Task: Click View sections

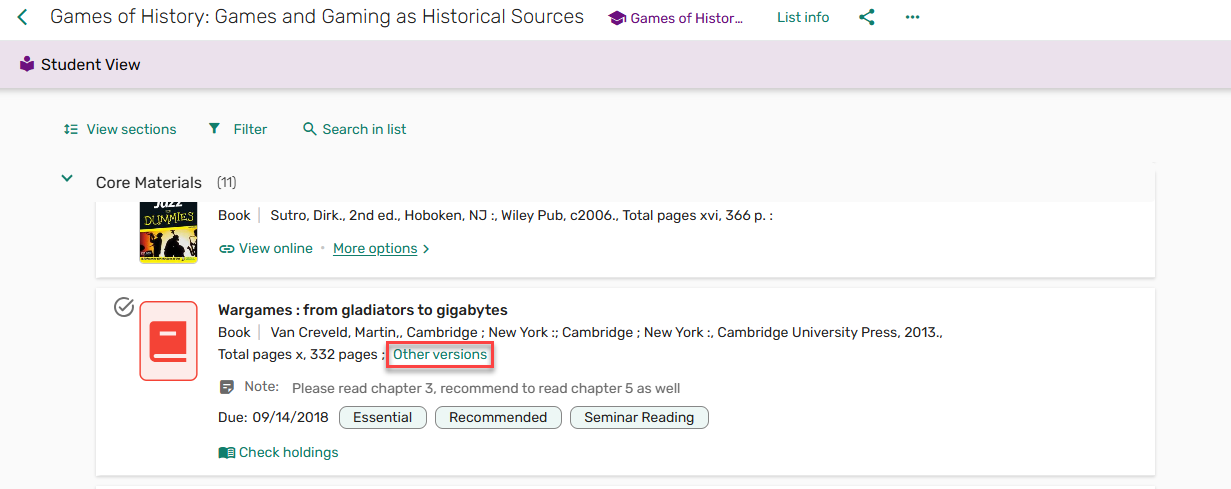Action: (131, 129)
